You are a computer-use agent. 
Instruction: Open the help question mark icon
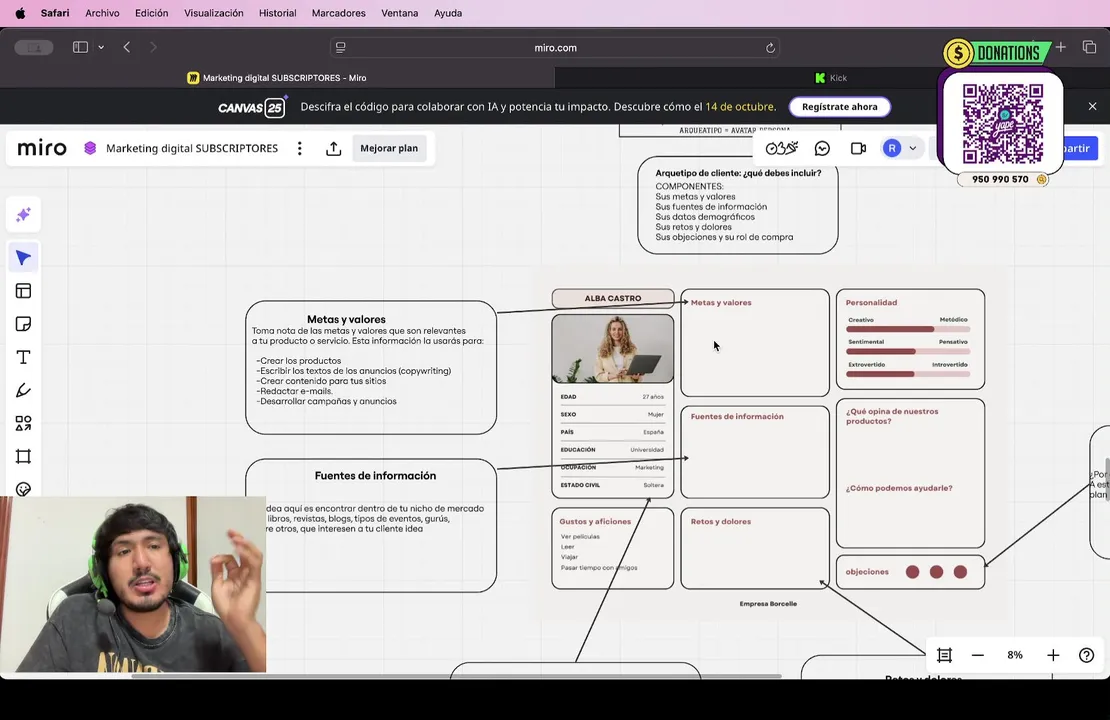[1087, 656]
